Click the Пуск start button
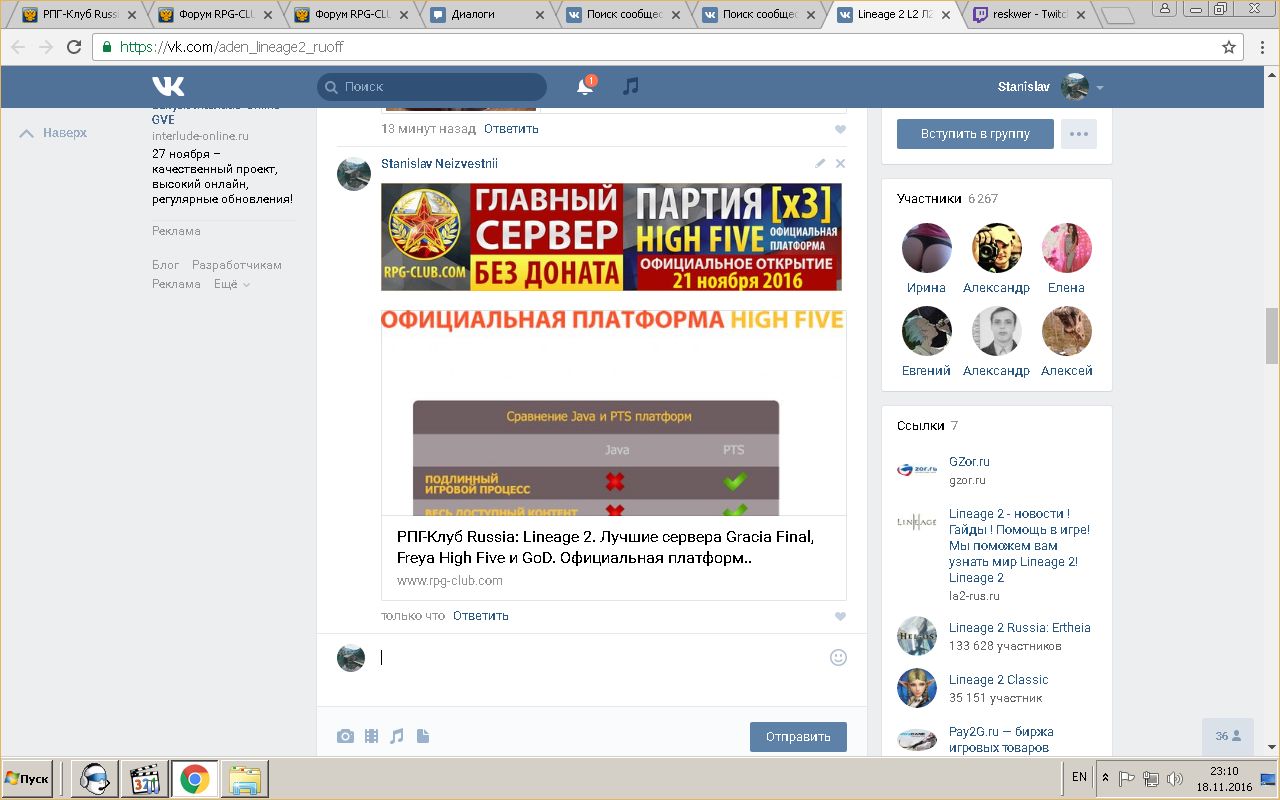Screen dimensions: 1280x800 click(28, 778)
